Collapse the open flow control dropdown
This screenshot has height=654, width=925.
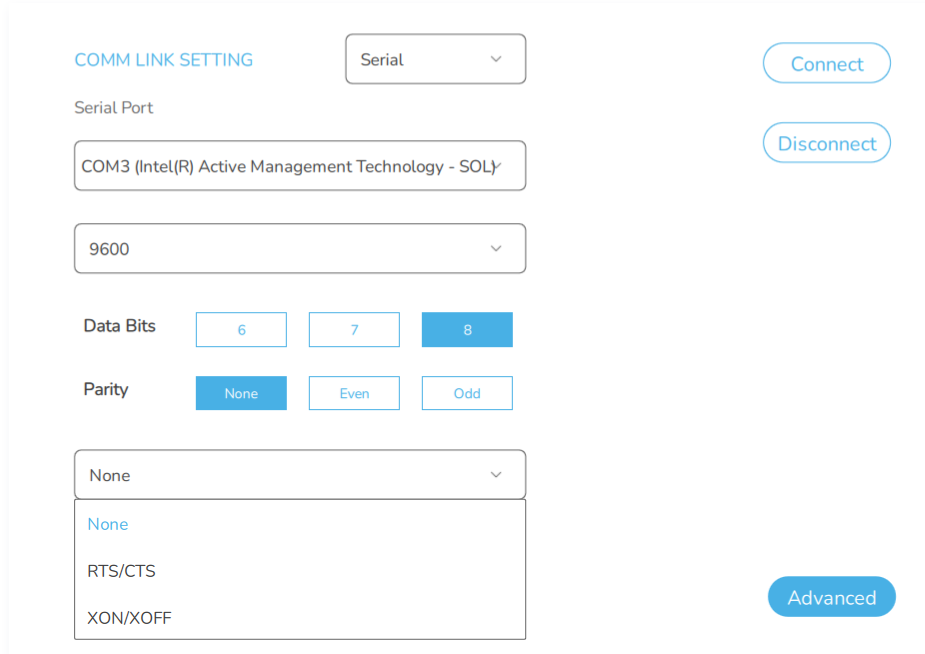pos(299,475)
